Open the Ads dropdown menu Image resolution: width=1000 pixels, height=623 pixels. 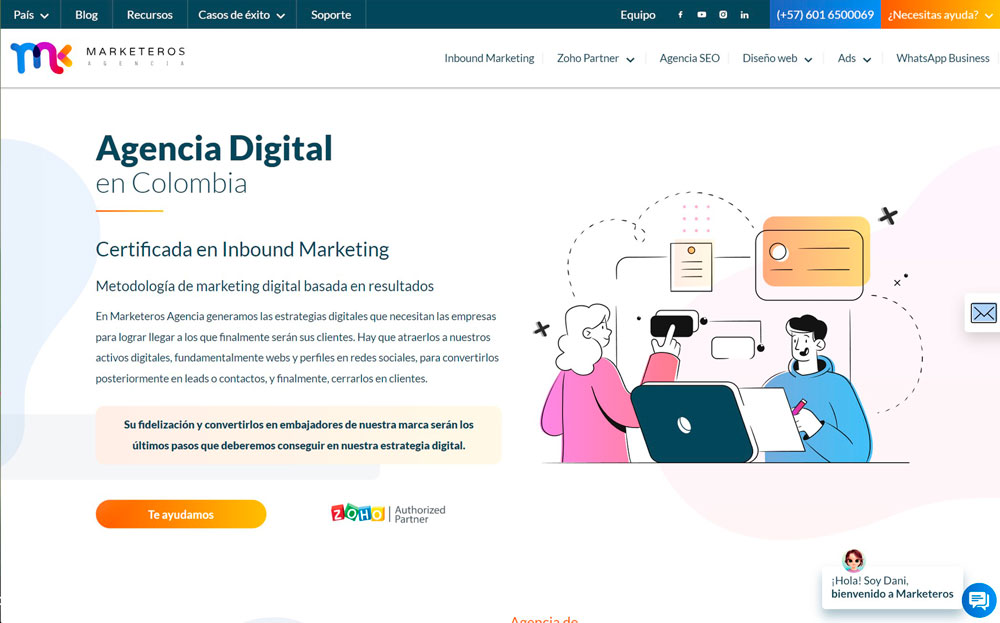pyautogui.click(x=854, y=59)
